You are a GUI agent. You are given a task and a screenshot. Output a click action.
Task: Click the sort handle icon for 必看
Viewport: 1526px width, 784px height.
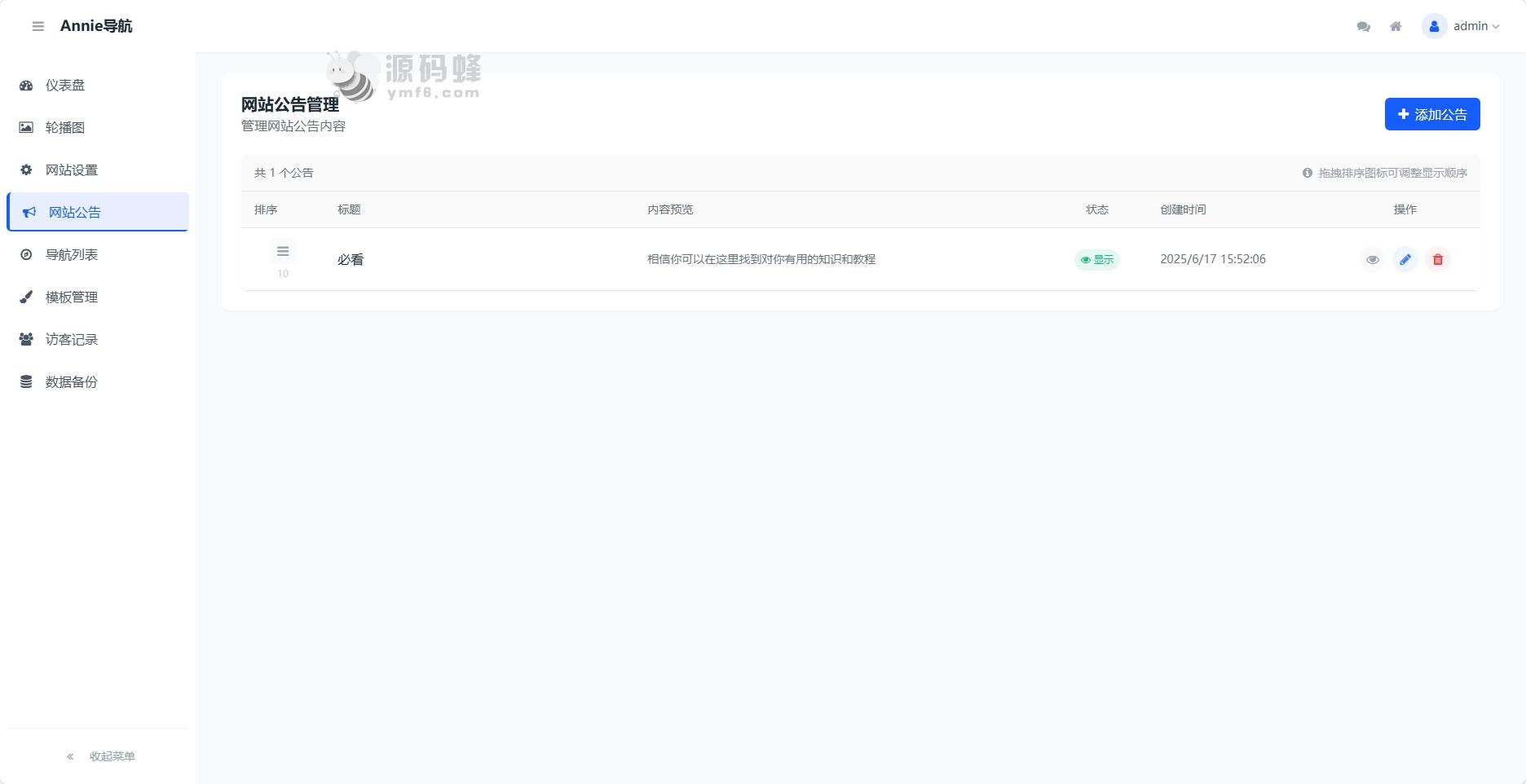[x=283, y=251]
